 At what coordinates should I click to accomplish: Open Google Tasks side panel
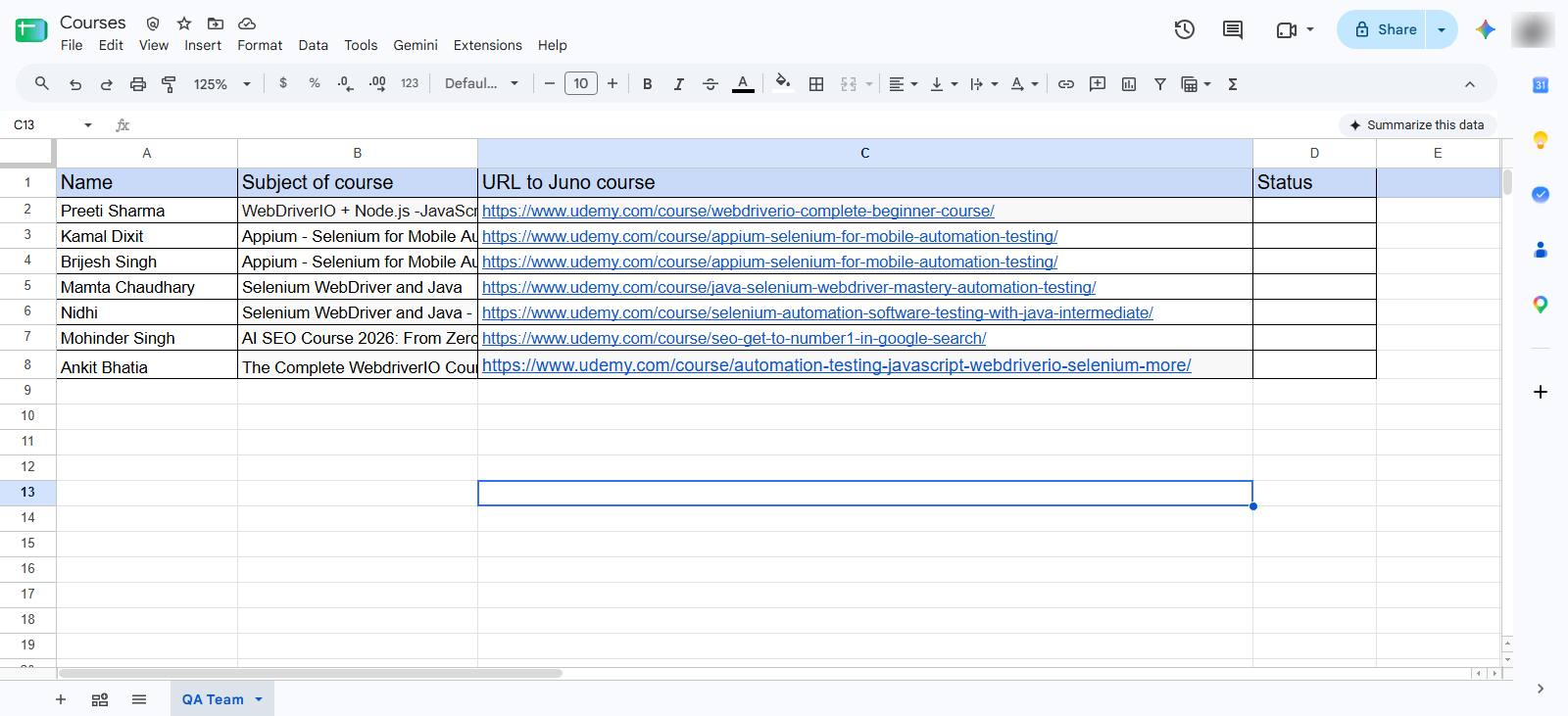[x=1541, y=194]
